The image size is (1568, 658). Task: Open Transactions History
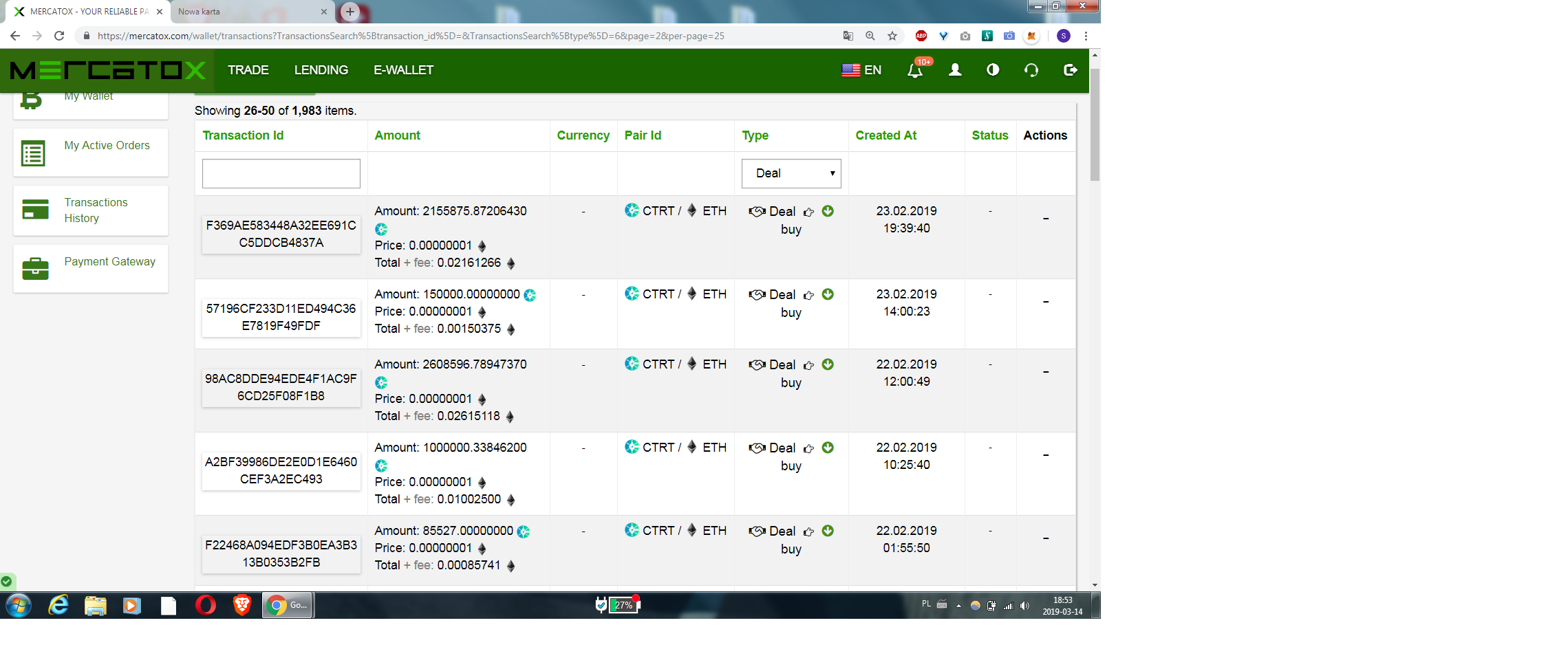click(x=90, y=210)
